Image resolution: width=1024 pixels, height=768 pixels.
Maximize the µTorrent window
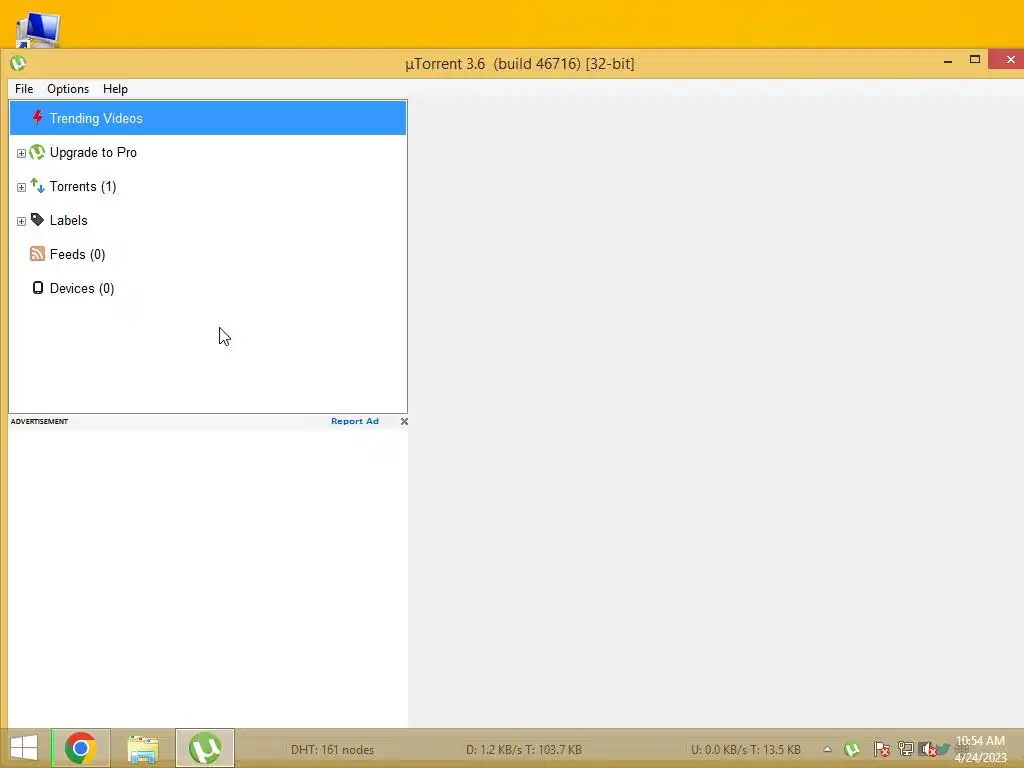tap(974, 59)
